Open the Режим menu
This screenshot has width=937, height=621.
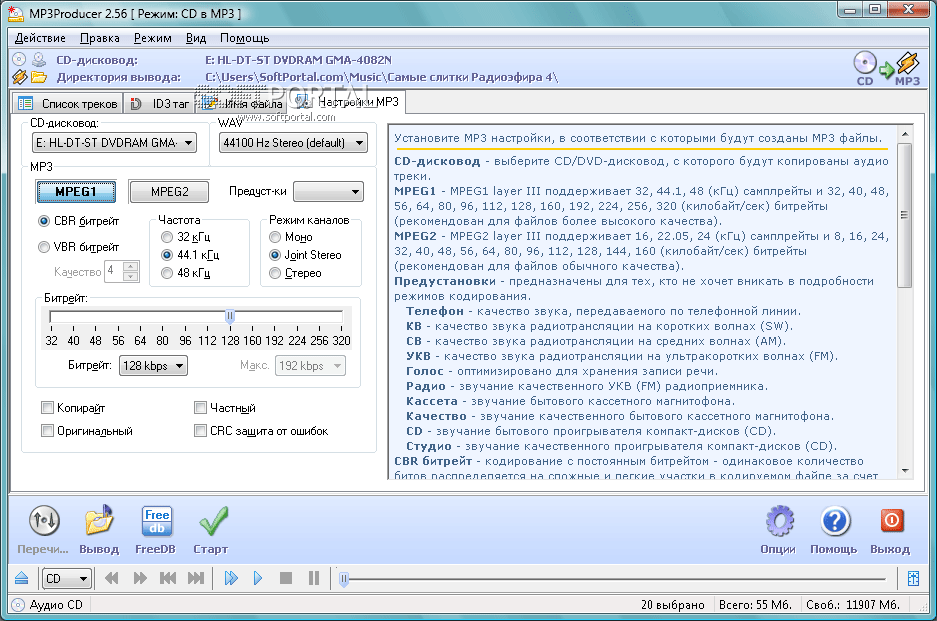pyautogui.click(x=152, y=38)
